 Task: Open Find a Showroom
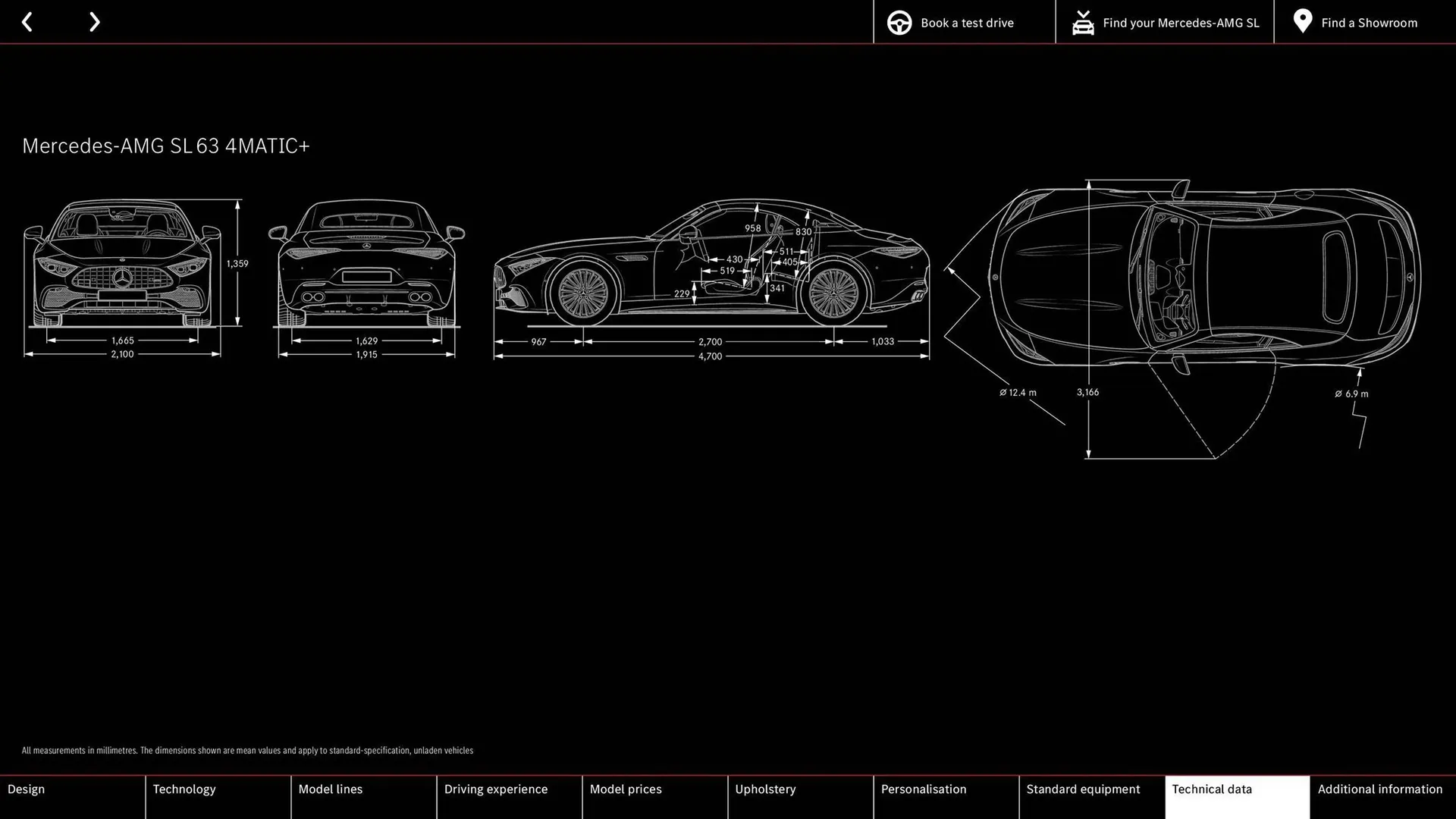coord(1369,23)
